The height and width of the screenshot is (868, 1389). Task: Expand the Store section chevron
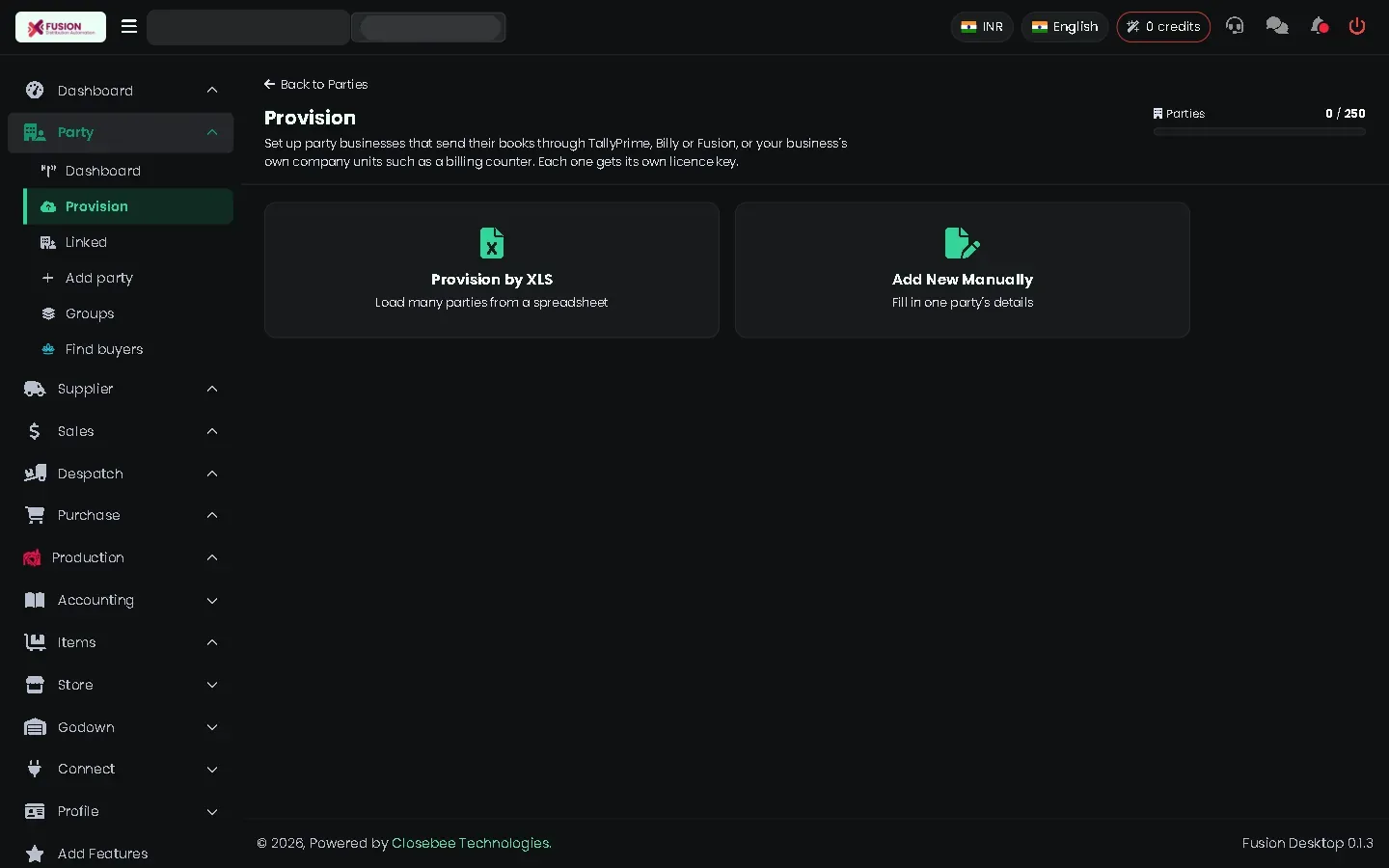(x=212, y=685)
